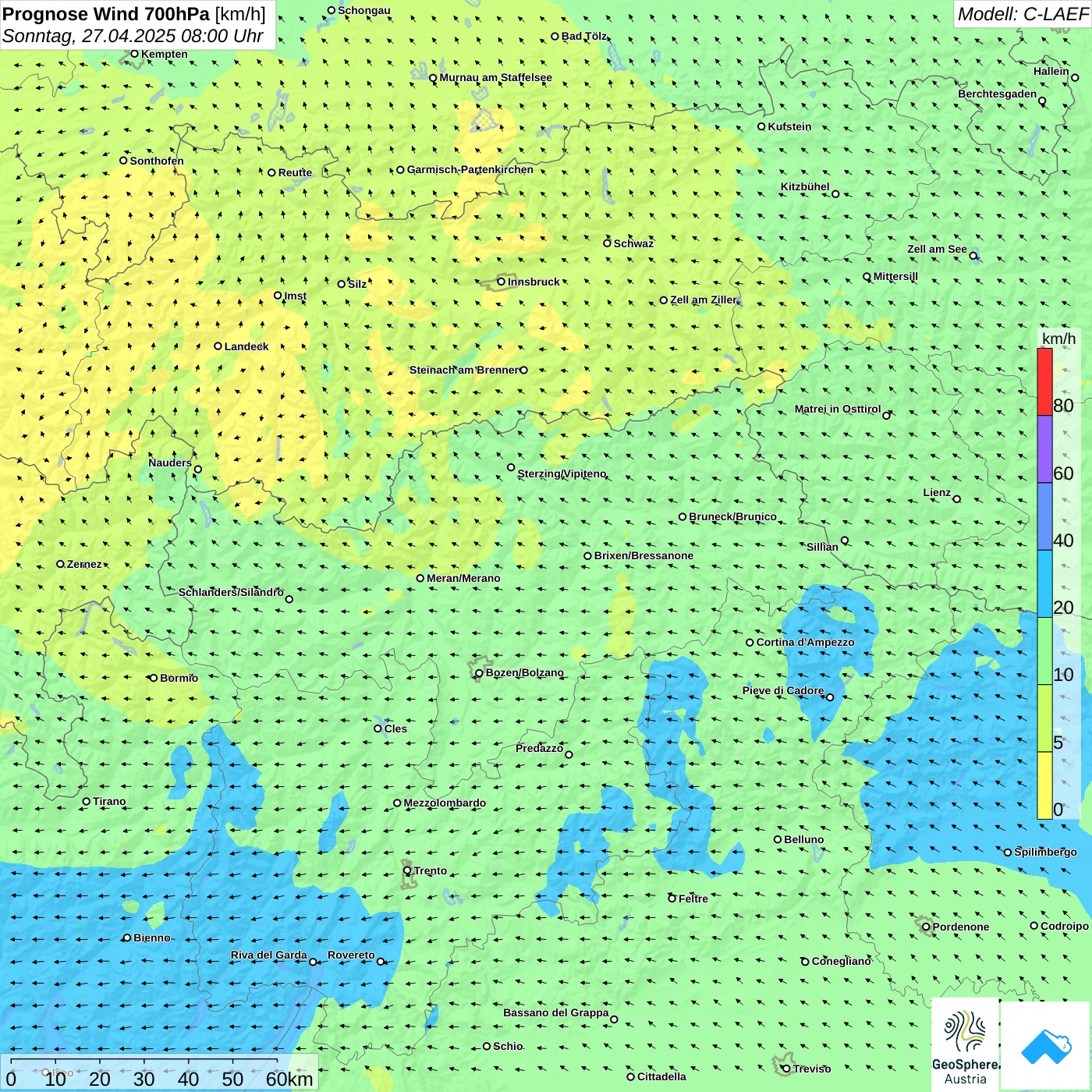Click the 'Prognose Wind 700hPa' title

pos(106,14)
